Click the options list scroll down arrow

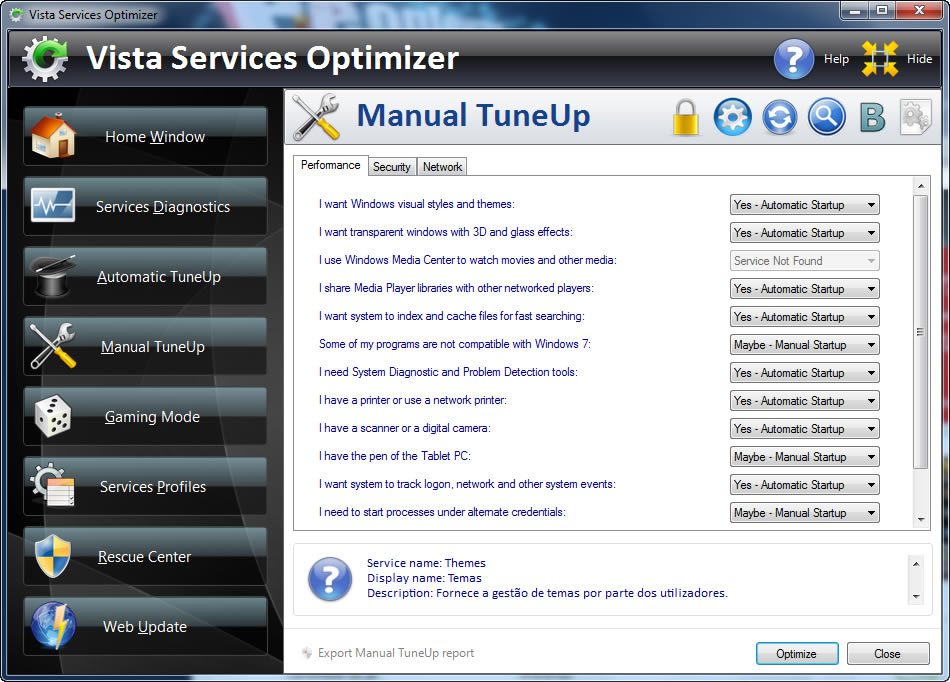click(x=921, y=519)
